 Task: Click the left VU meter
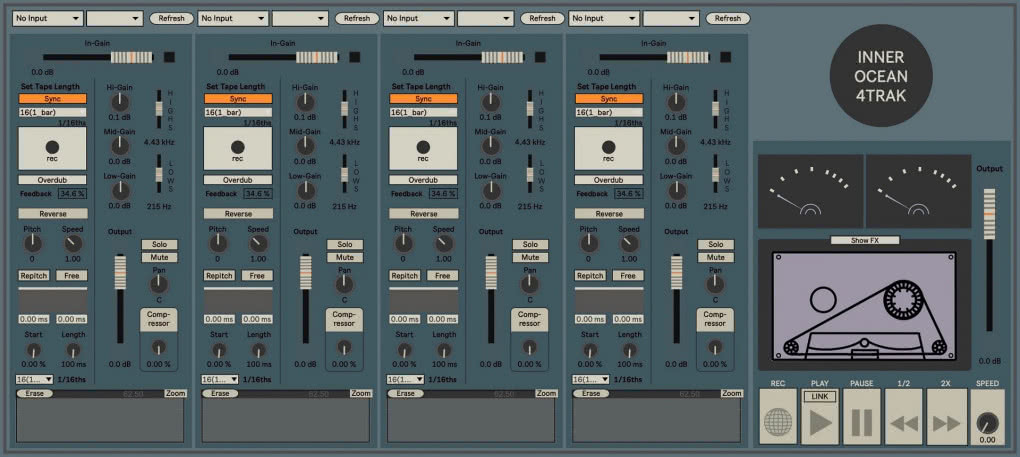pos(811,191)
